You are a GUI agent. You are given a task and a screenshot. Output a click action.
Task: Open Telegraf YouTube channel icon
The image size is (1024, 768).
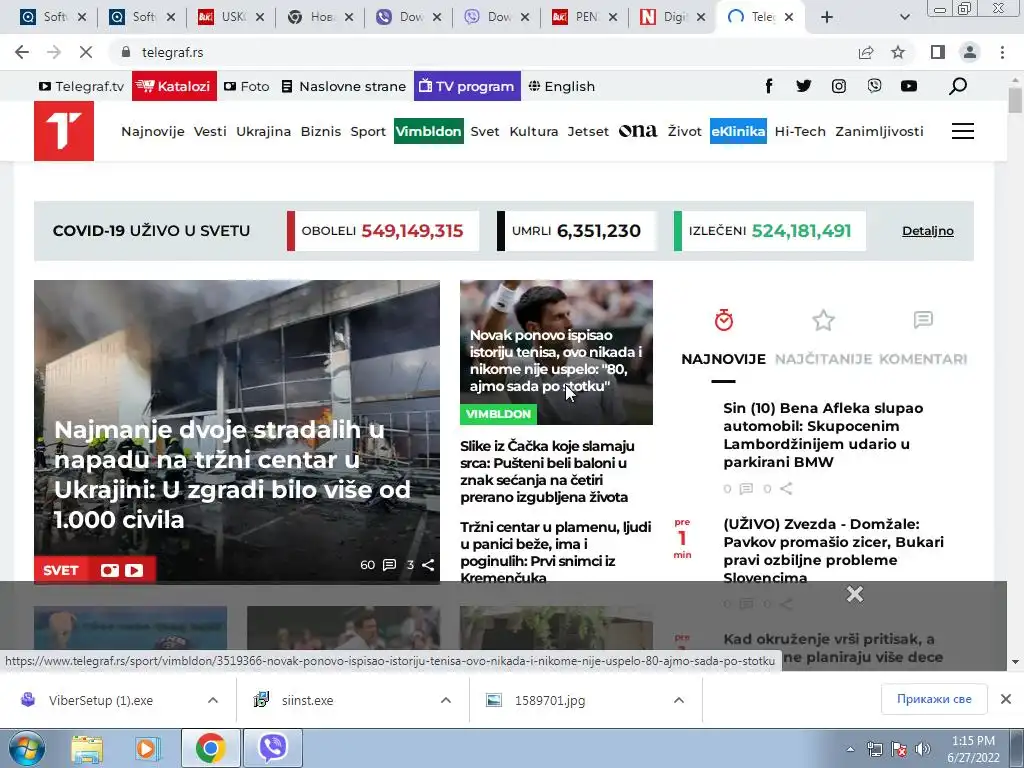click(x=908, y=86)
